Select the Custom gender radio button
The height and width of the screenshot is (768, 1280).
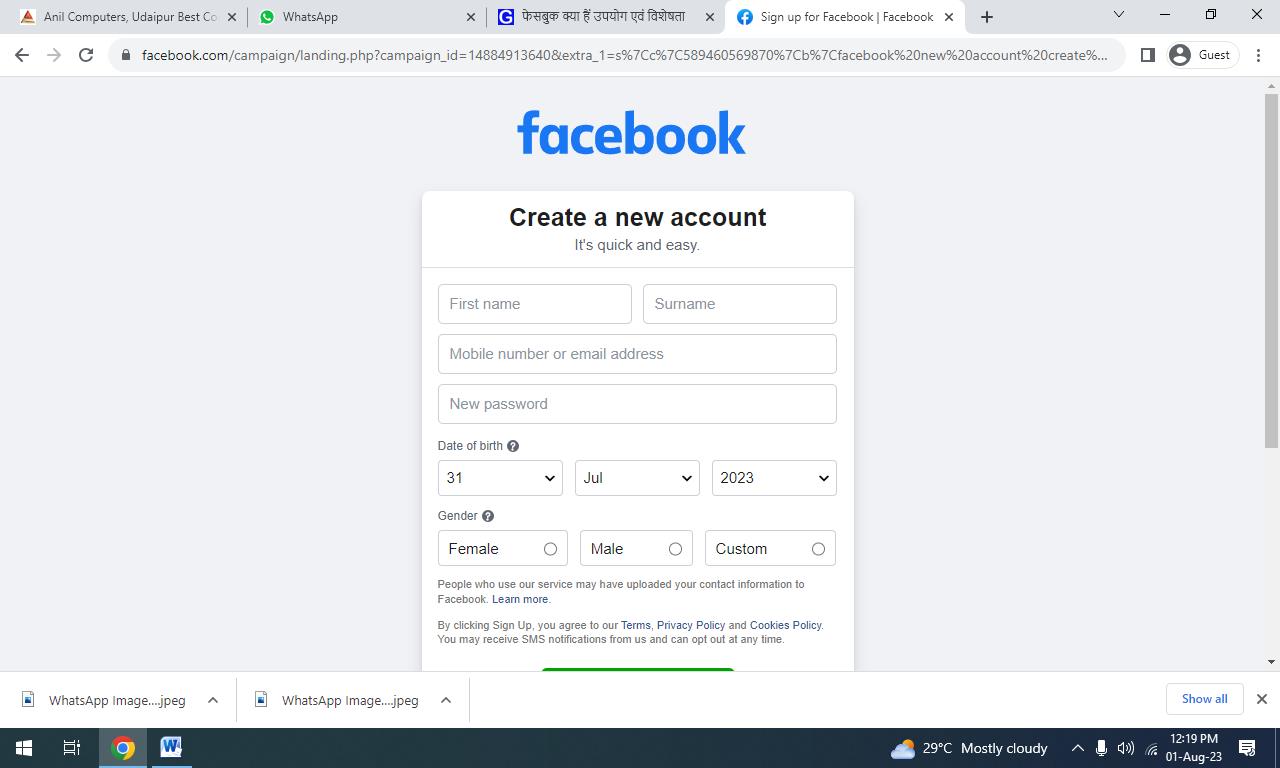[818, 549]
